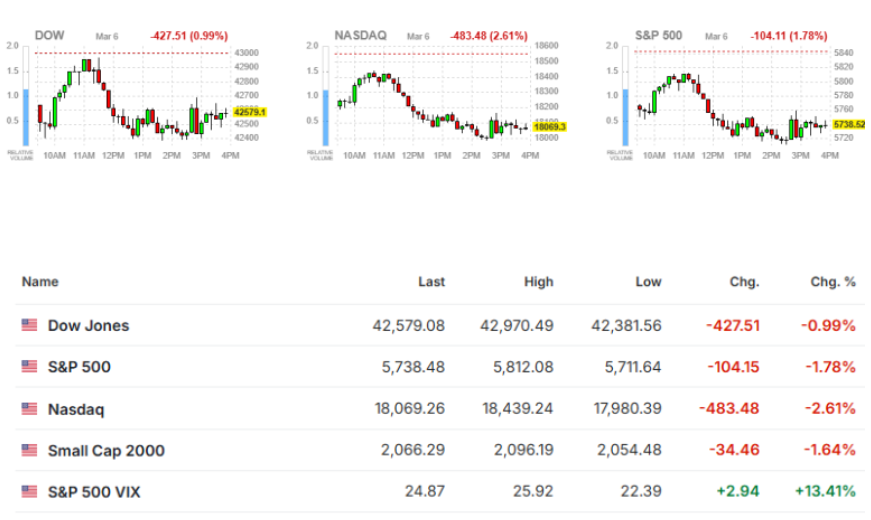Click the NASDAQ candlestick chart
Image resolution: width=871 pixels, height=520 pixels.
pyautogui.click(x=432, y=96)
